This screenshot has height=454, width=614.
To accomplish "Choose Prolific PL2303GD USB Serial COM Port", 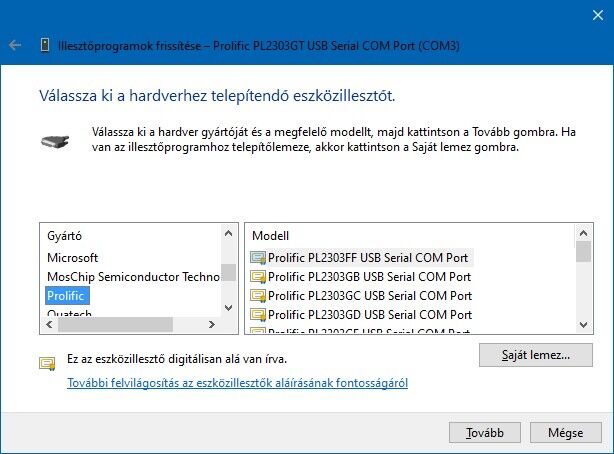I will point(370,314).
